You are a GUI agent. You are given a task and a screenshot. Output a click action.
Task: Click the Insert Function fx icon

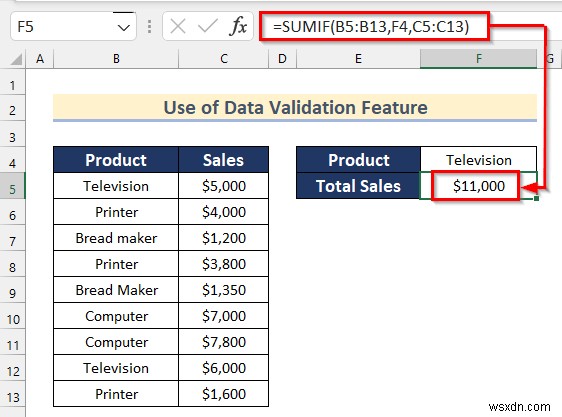pos(238,27)
